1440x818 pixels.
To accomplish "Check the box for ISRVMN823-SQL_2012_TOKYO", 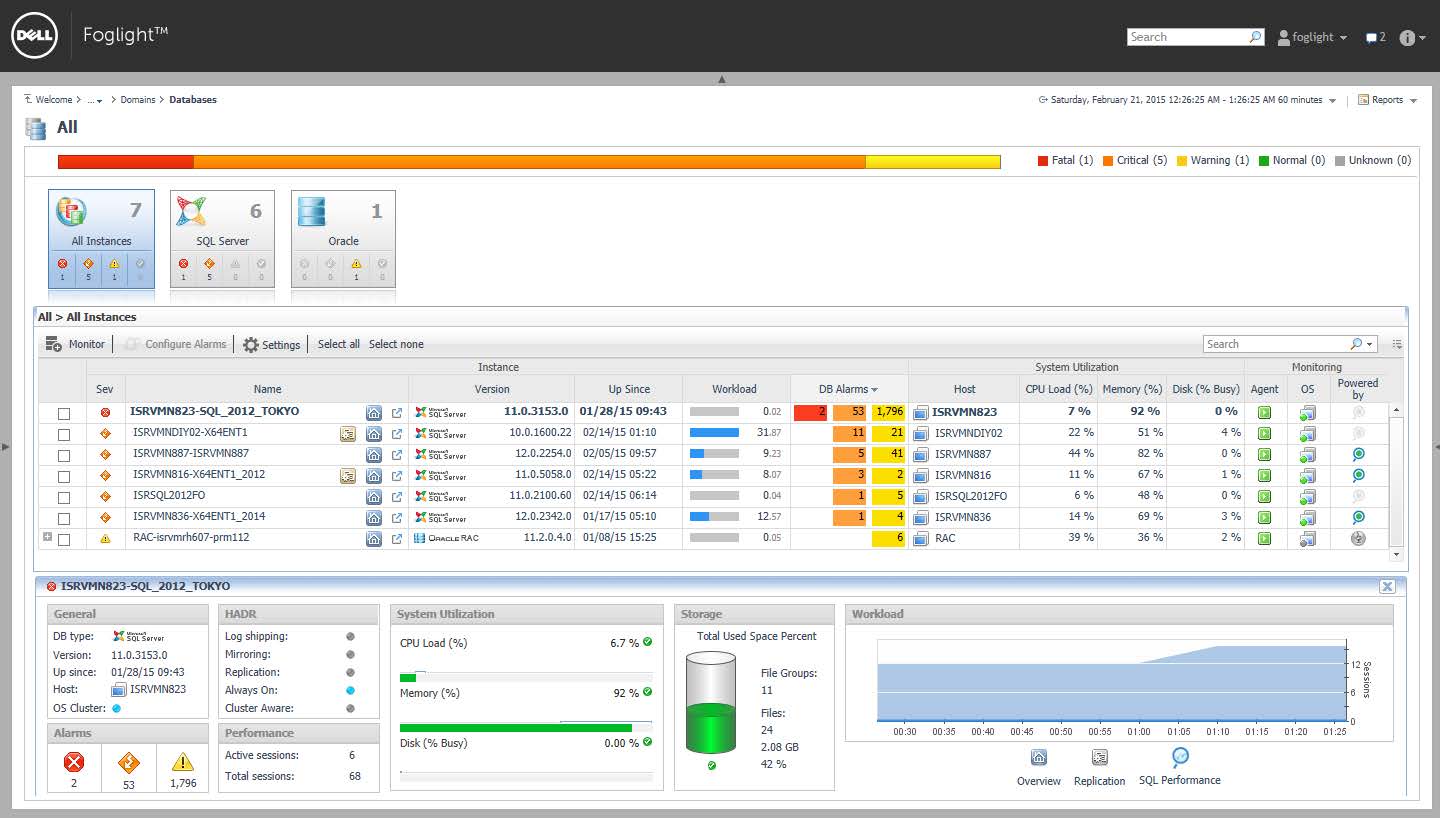I will pos(64,413).
